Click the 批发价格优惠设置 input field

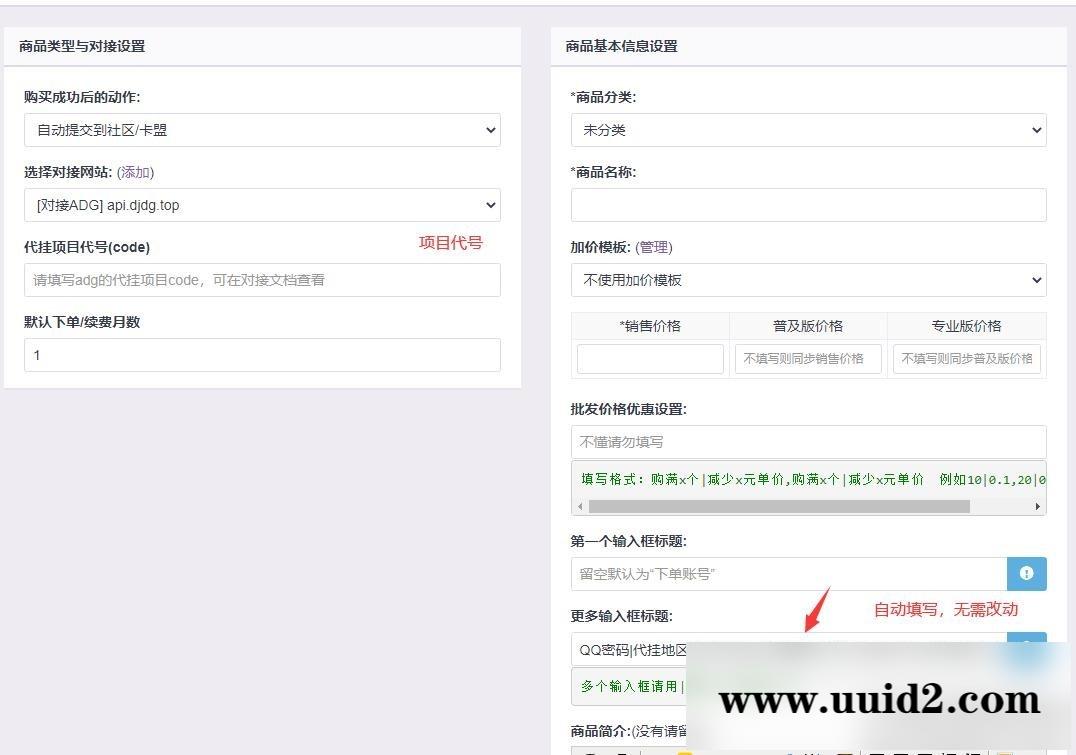coord(808,442)
